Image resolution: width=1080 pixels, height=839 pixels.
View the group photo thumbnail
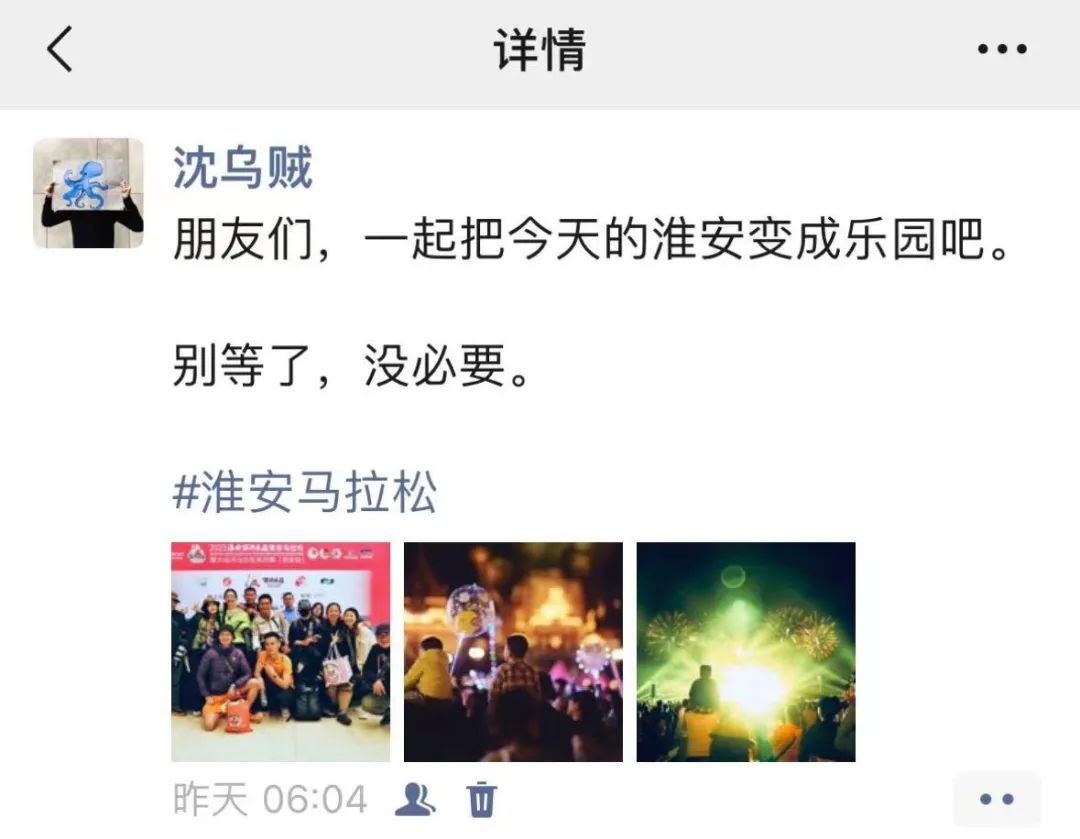(x=280, y=652)
